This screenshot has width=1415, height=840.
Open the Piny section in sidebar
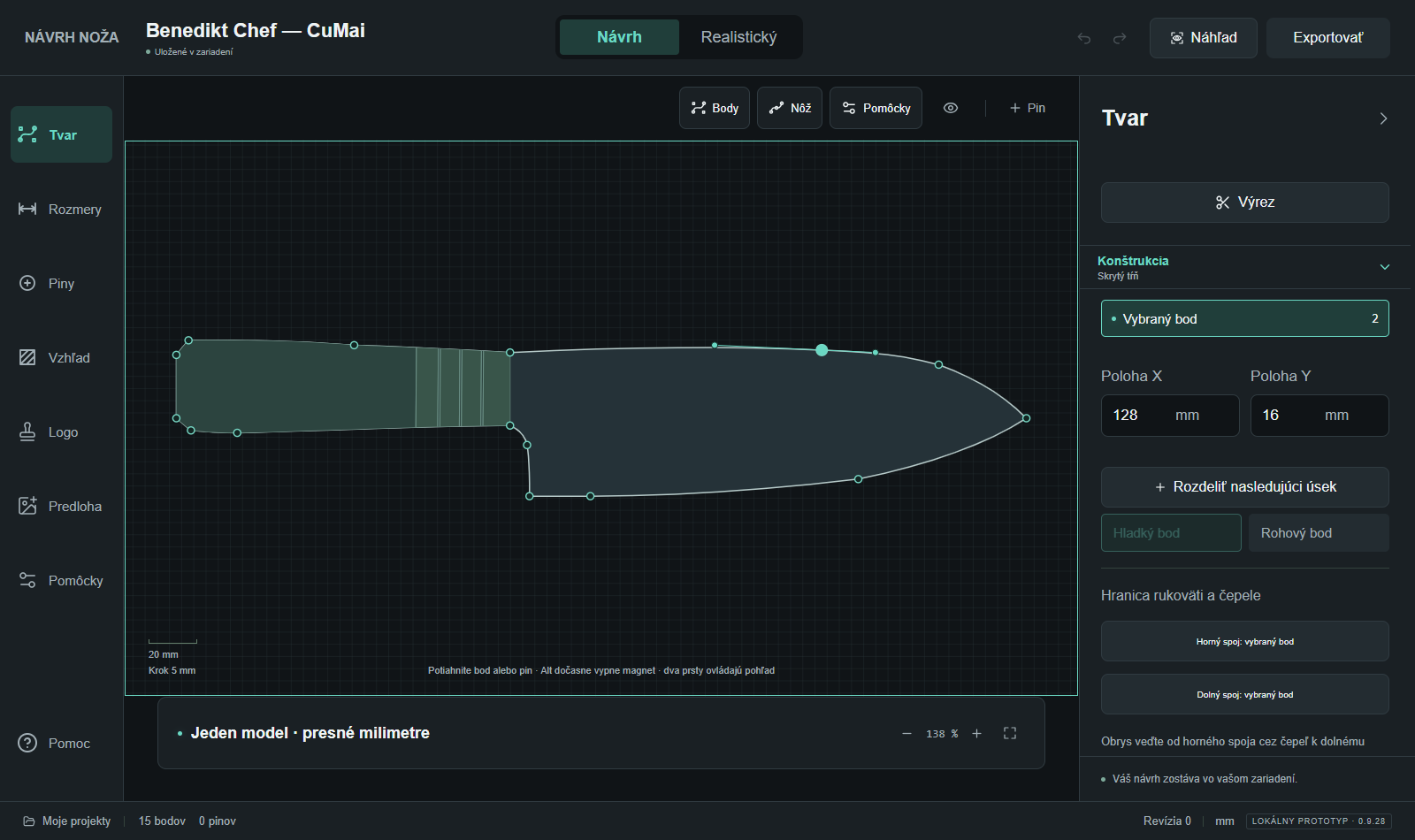(x=61, y=283)
